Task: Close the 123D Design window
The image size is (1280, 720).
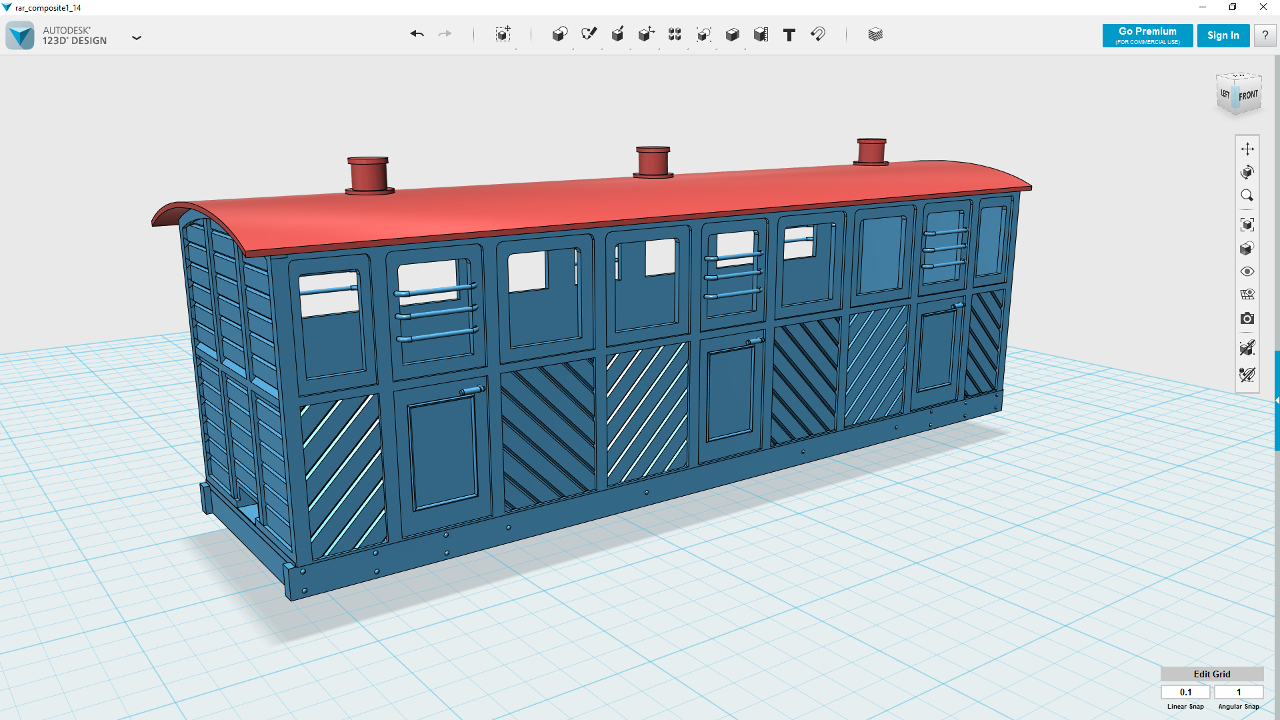Action: coord(1263,7)
